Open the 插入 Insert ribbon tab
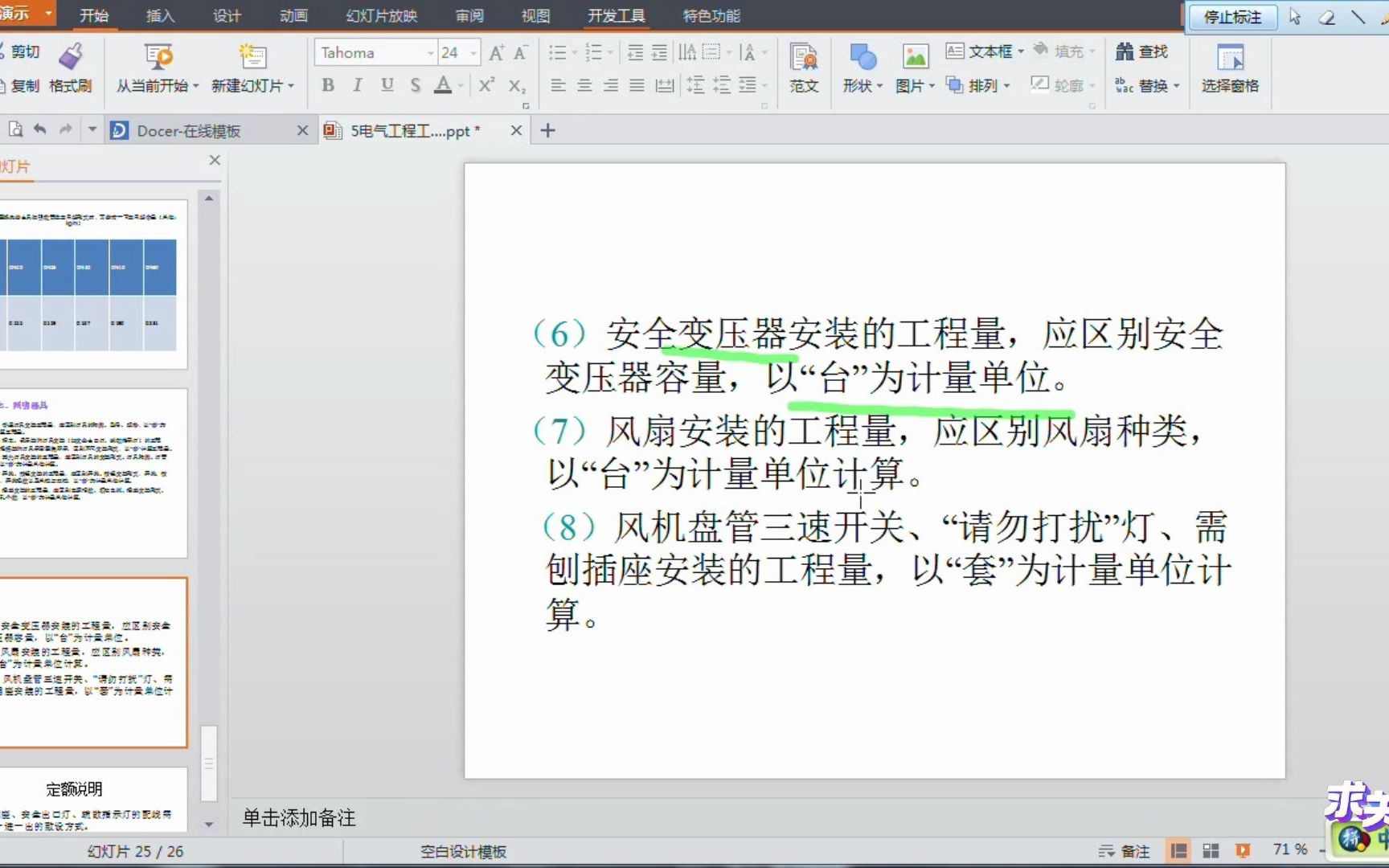Image resolution: width=1389 pixels, height=868 pixels. (160, 15)
